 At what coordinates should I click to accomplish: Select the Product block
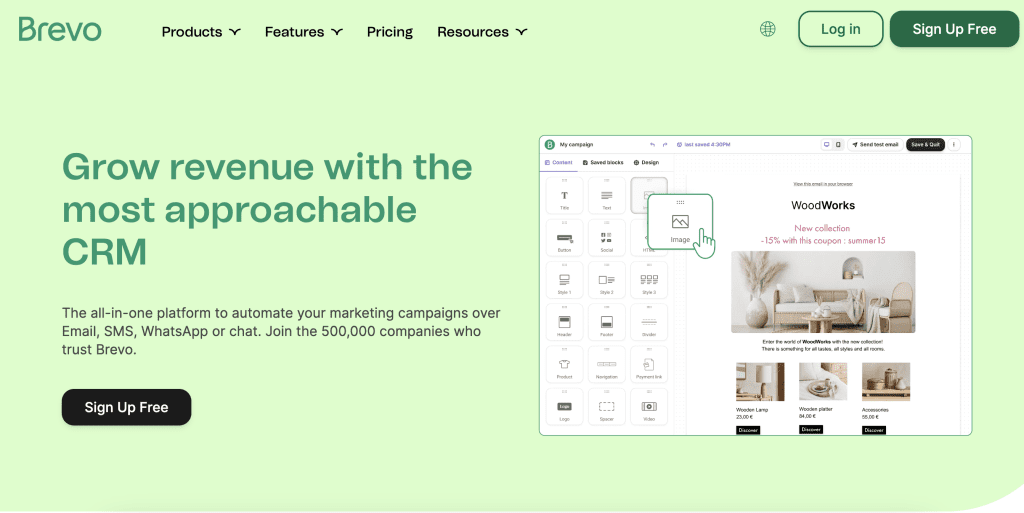[x=564, y=365]
